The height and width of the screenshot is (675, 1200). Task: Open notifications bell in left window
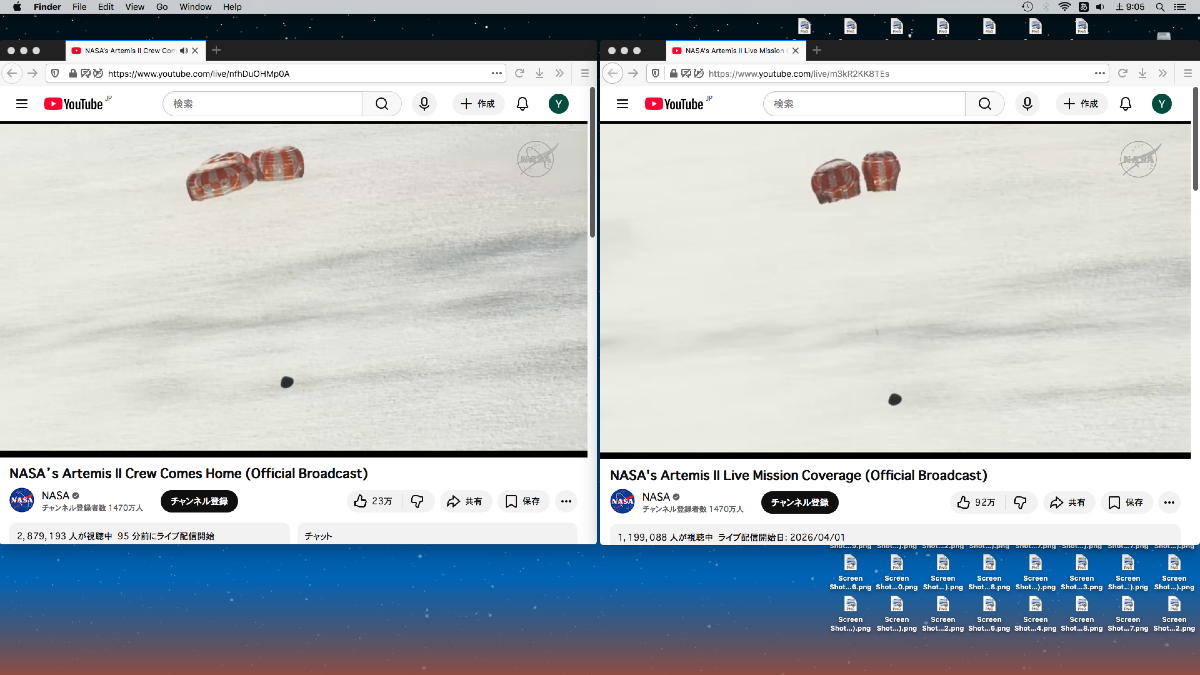pos(522,104)
